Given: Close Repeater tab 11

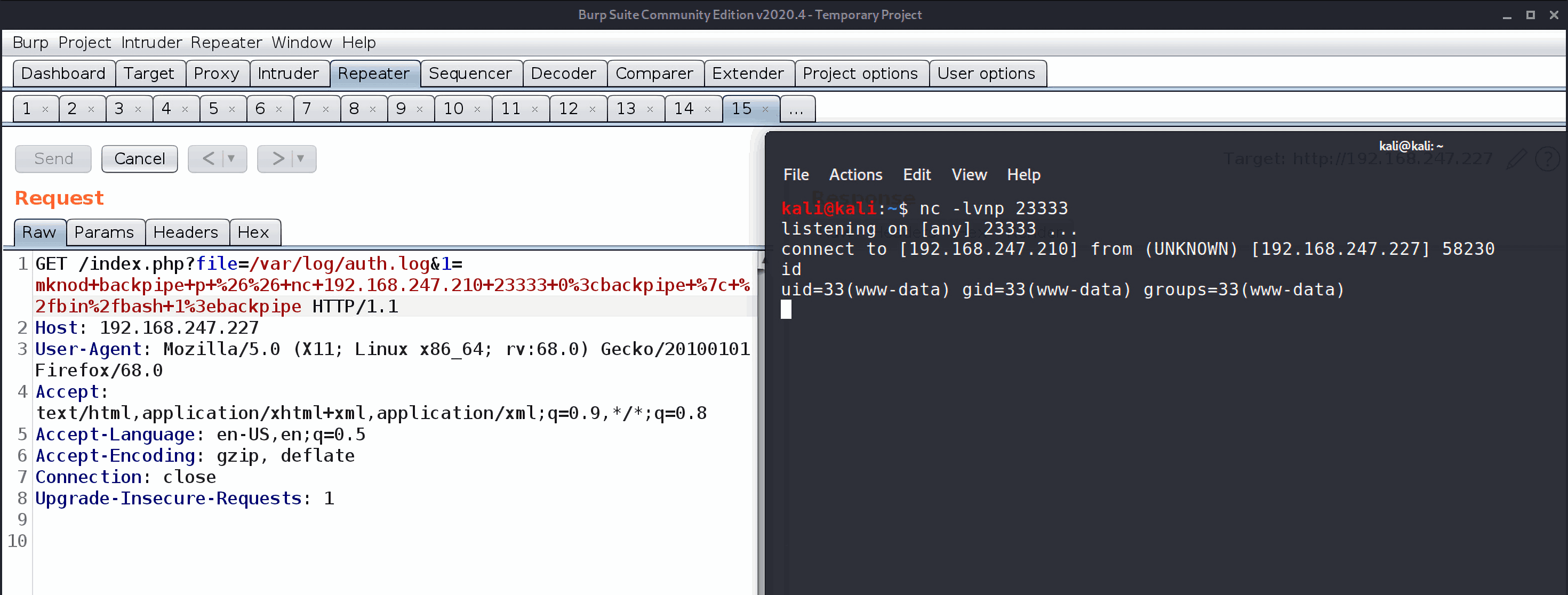Looking at the screenshot, I should coord(534,109).
